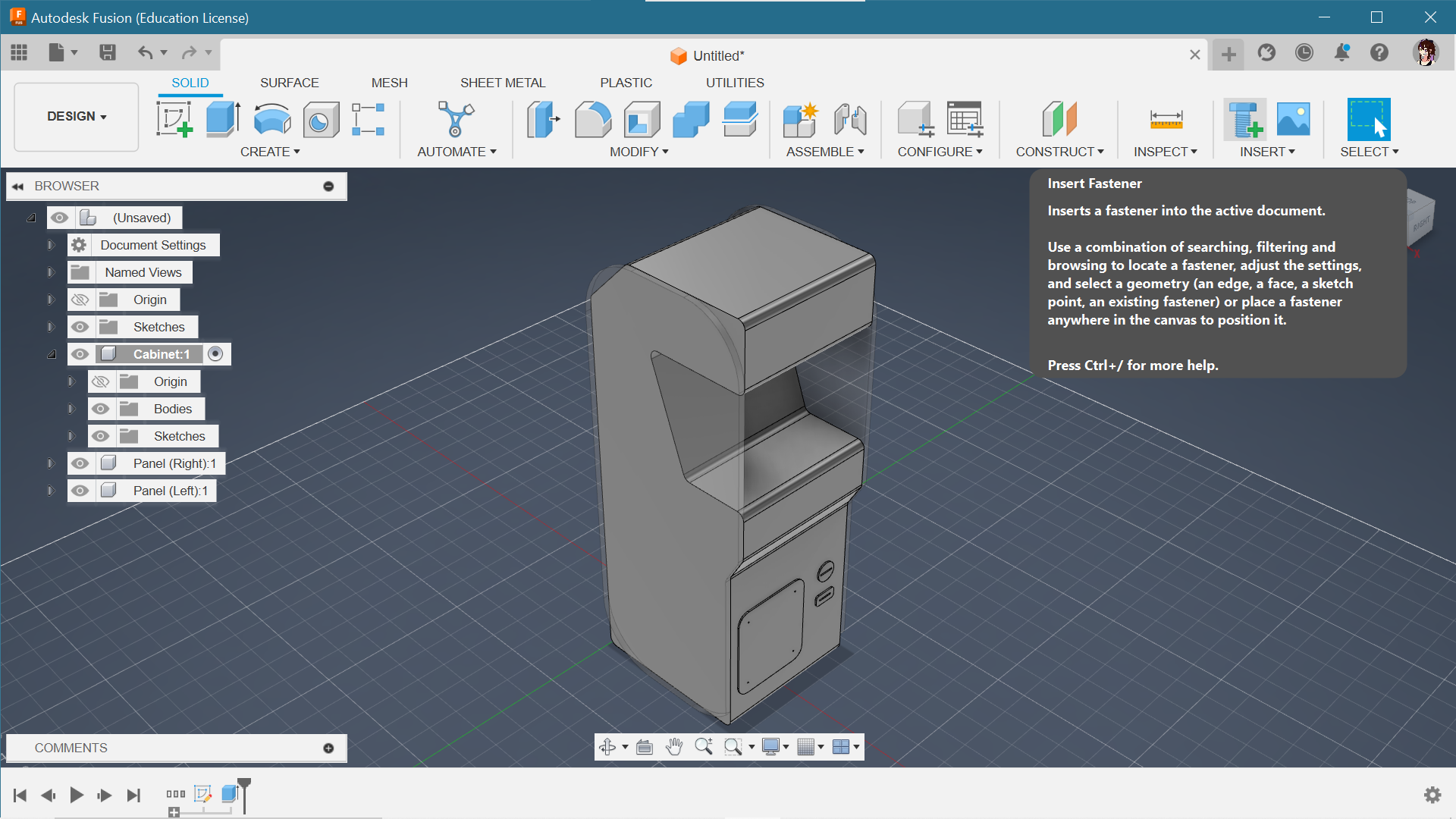
Task: Select the Create Sketch tool
Action: tap(172, 119)
